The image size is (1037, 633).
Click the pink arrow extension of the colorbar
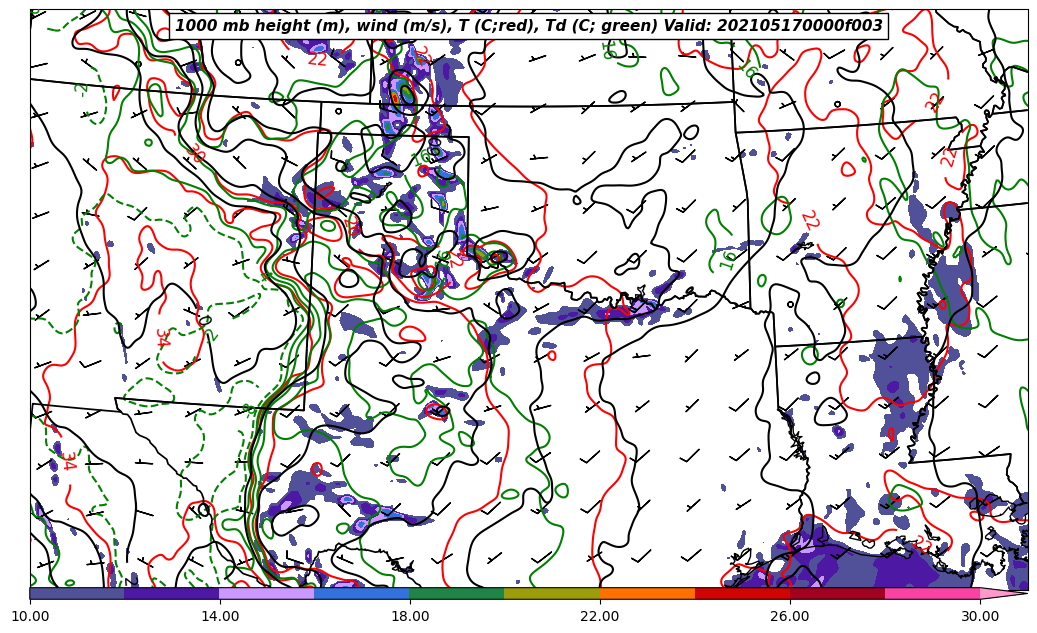1003,593
